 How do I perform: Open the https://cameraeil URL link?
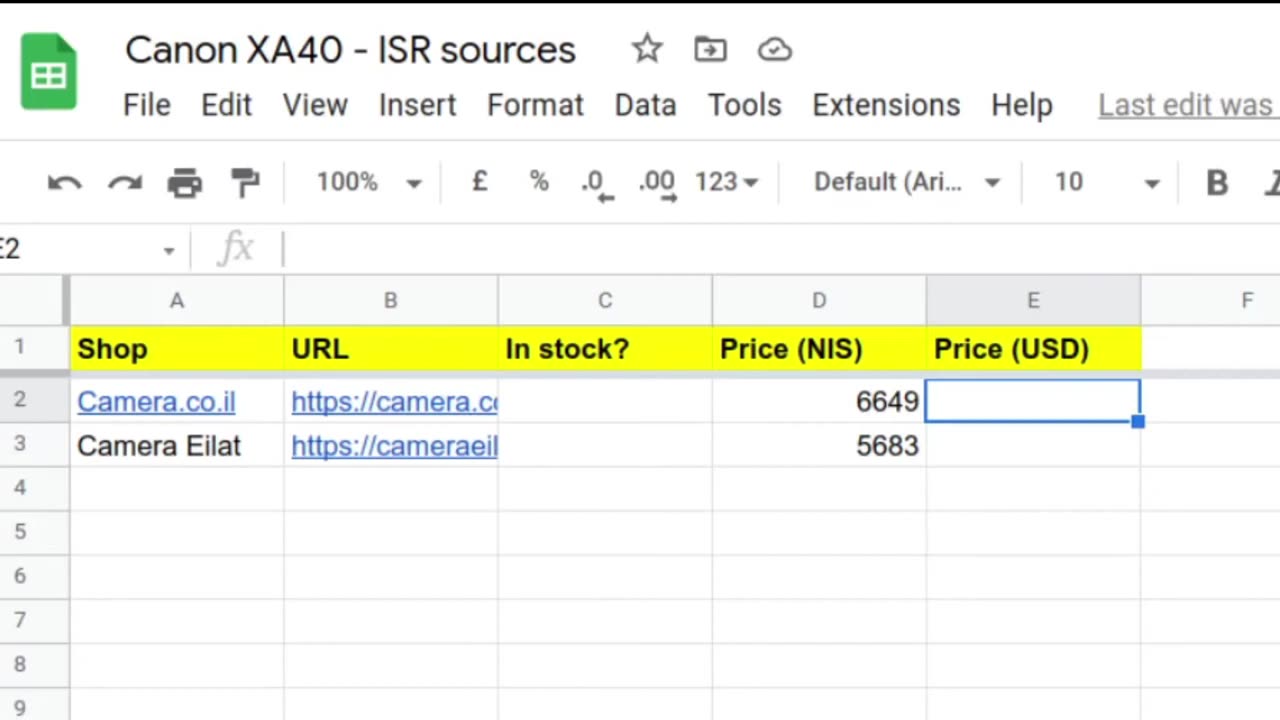pos(394,446)
